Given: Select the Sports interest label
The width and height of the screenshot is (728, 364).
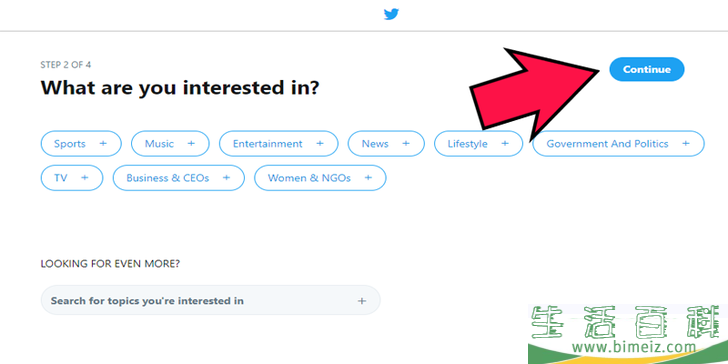Looking at the screenshot, I should coord(70,143).
